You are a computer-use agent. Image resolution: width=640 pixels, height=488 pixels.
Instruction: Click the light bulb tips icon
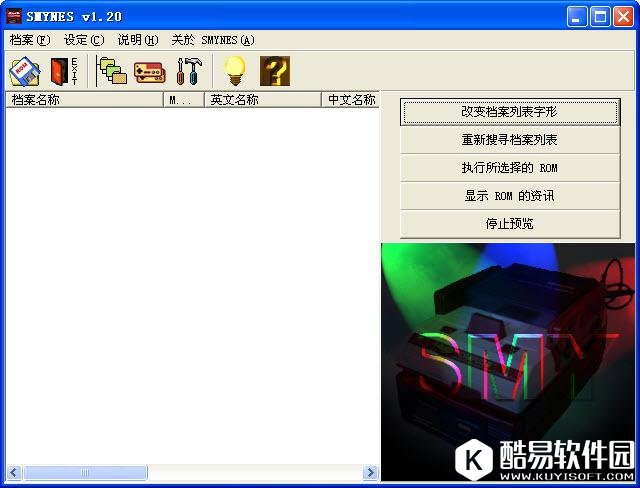(234, 71)
